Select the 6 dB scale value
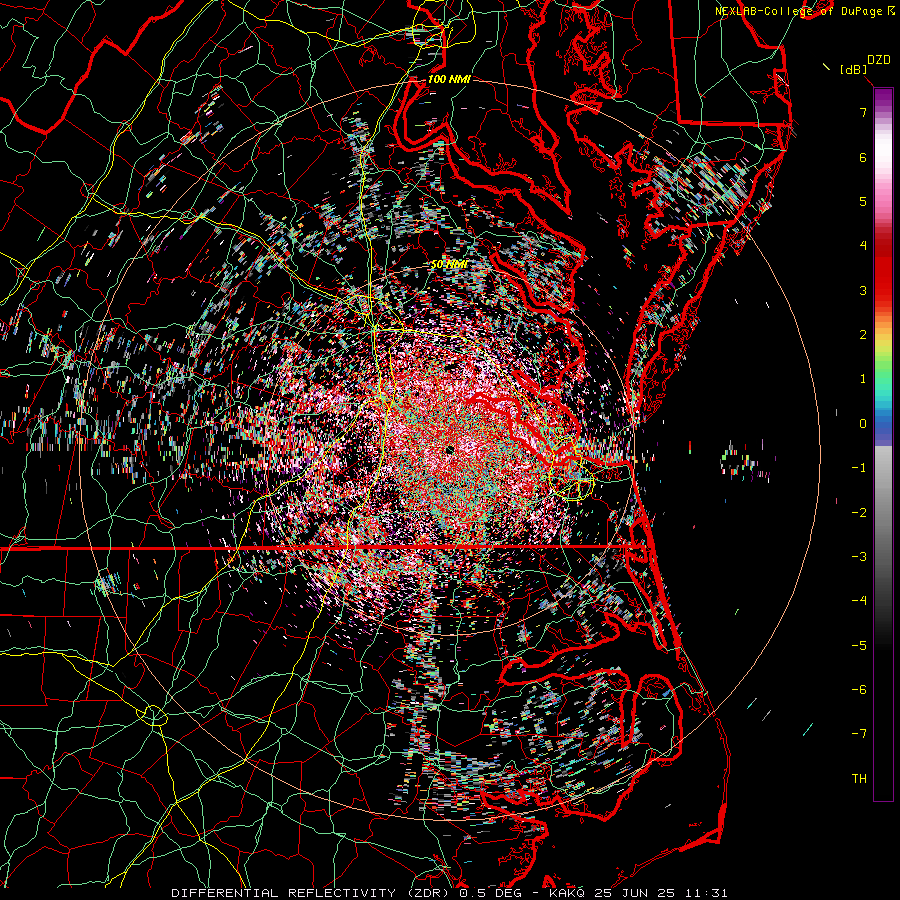Screen dimensions: 900x900 [x=863, y=157]
